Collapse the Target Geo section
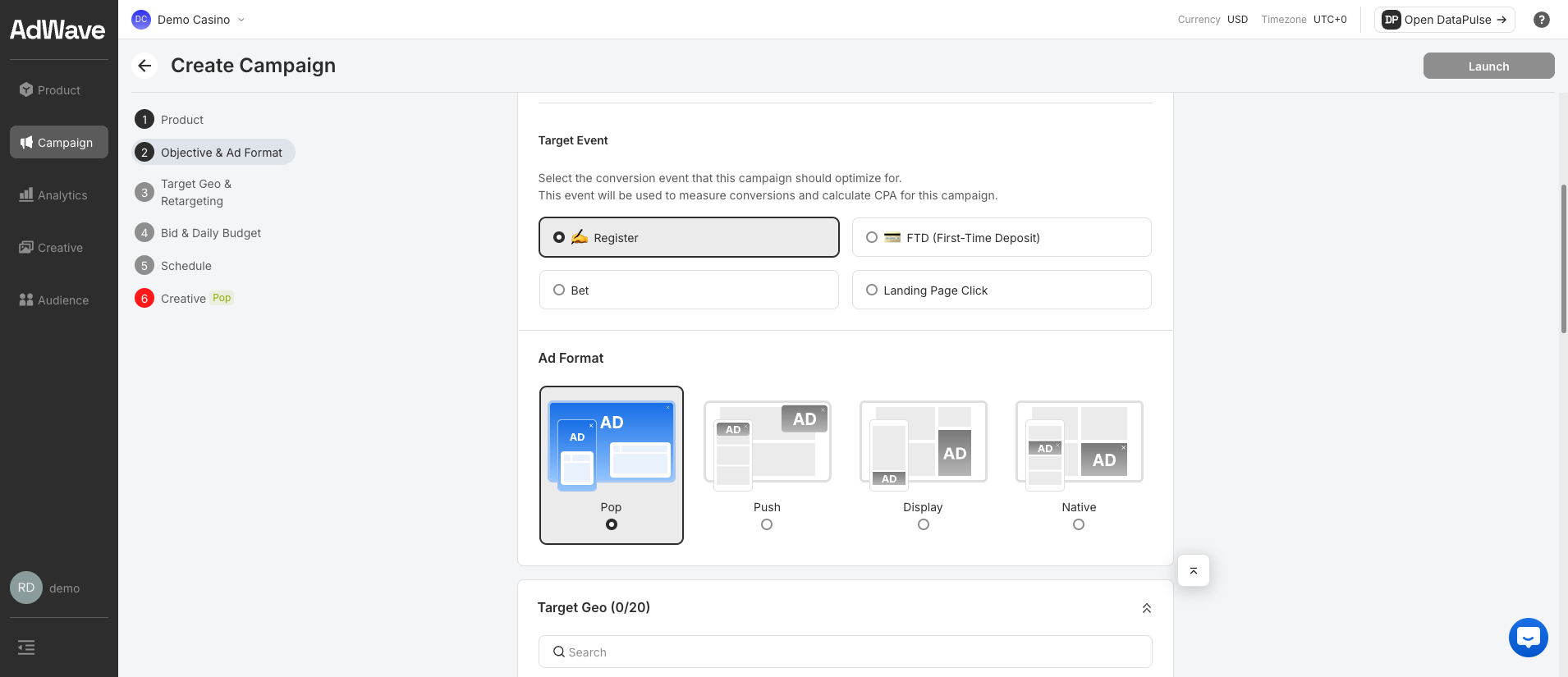Screen dimensions: 1568x677 (1147, 608)
